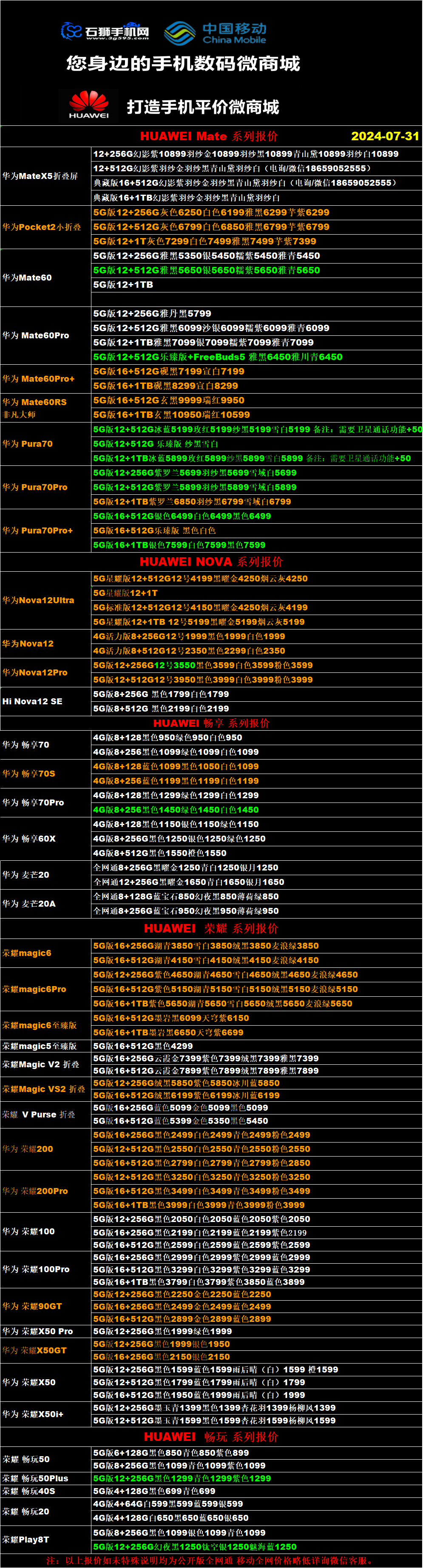Image resolution: width=423 pixels, height=1568 pixels.
Task: Select the "HUAWEI Mate 系列报价" section header
Action: pyautogui.click(x=209, y=136)
